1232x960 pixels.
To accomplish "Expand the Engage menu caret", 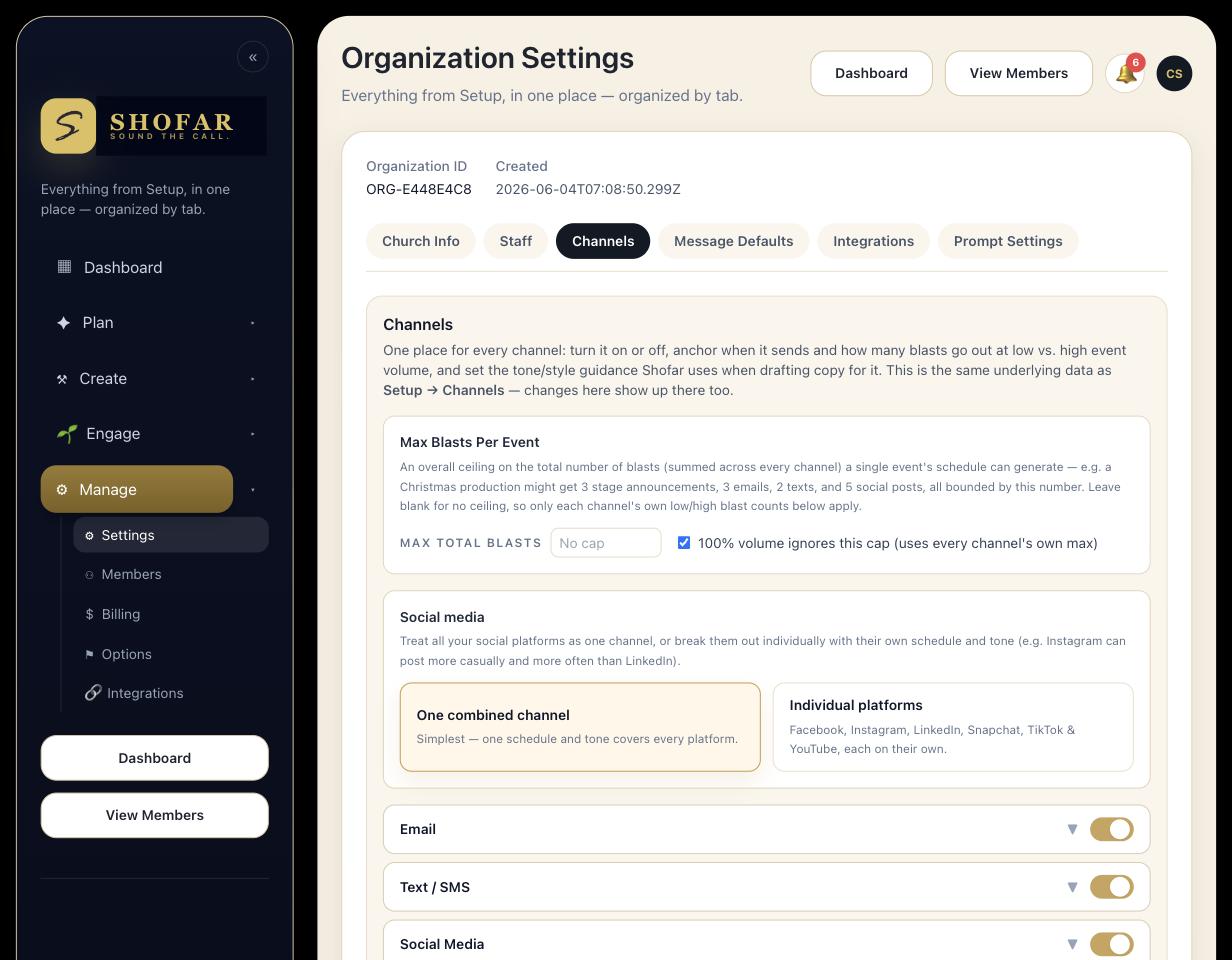I will 252,434.
